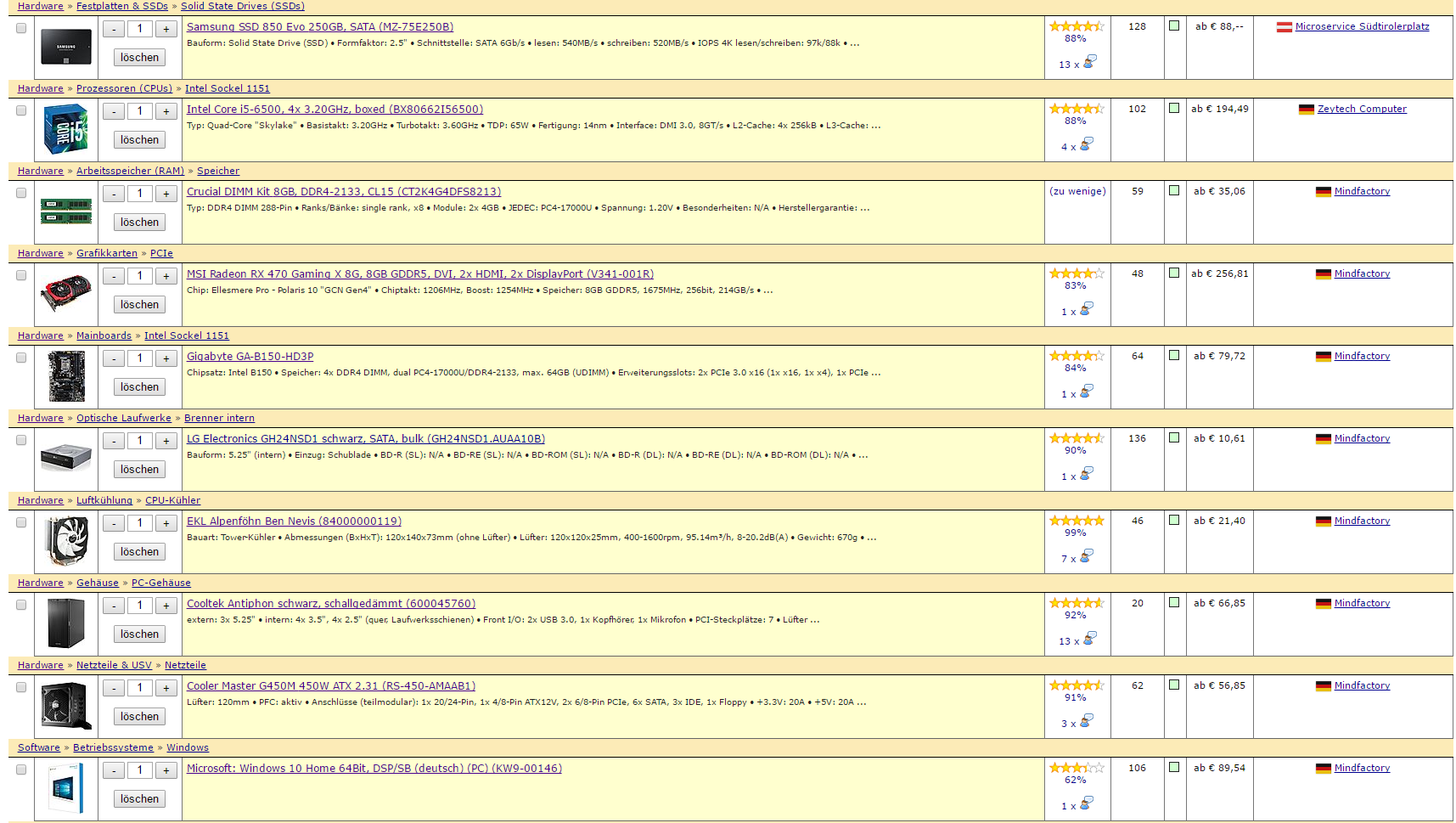Image resolution: width=1456 pixels, height=823 pixels.
Task: Increase quantity of Cooler Master G450M
Action: click(x=166, y=688)
